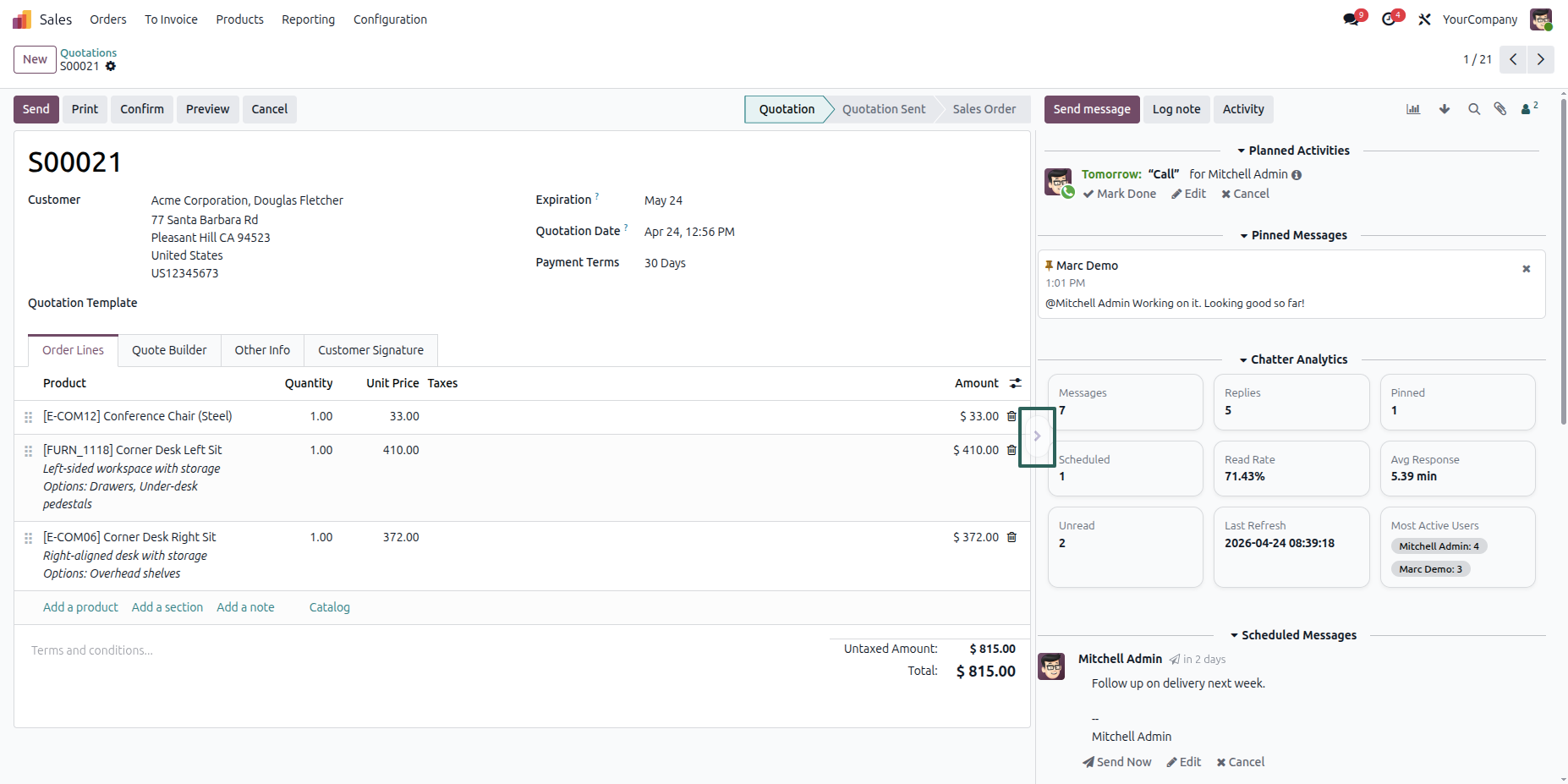
Task: Cancel the scheduled follow-up message
Action: (x=1241, y=762)
